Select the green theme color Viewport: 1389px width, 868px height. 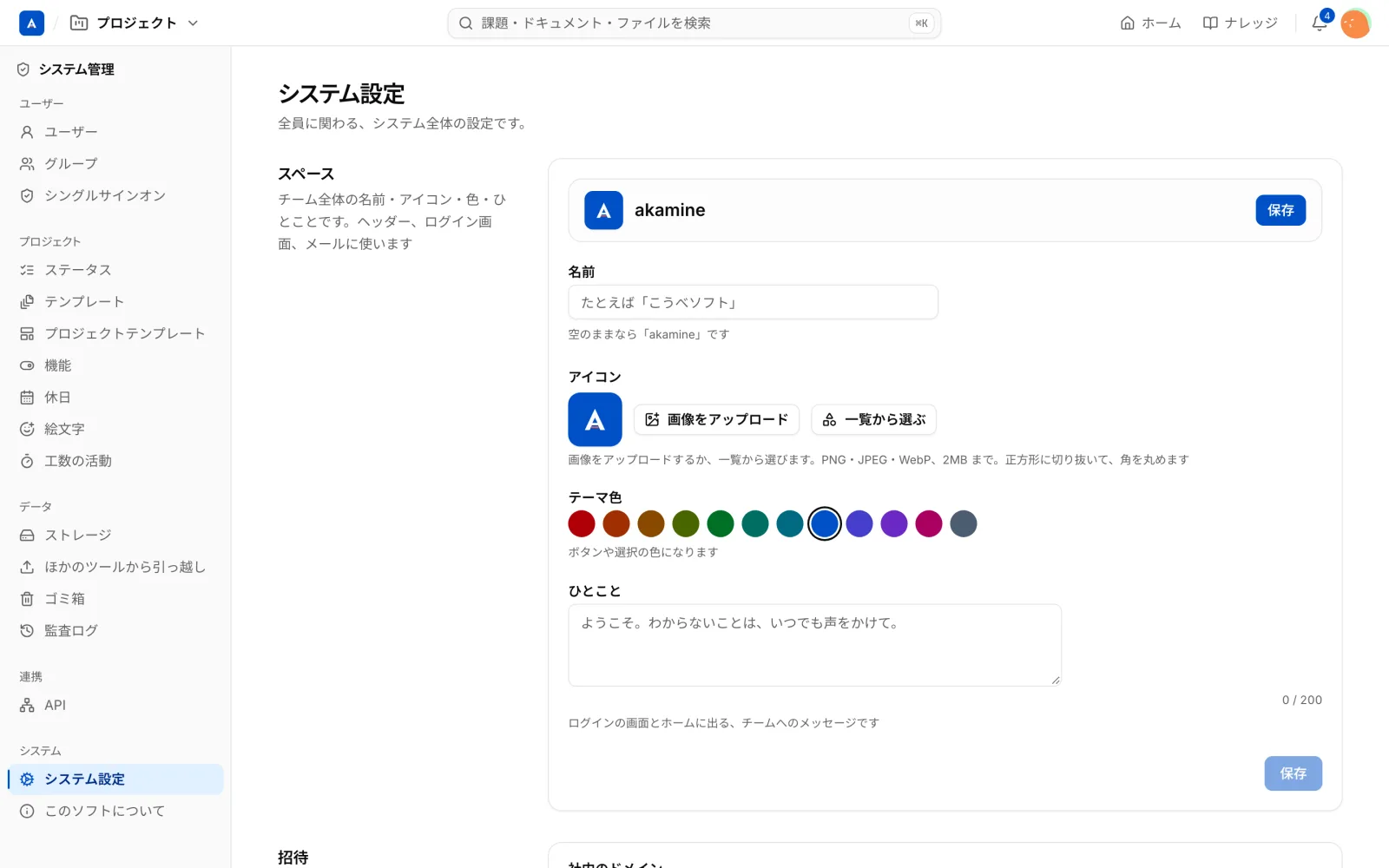pos(721,523)
